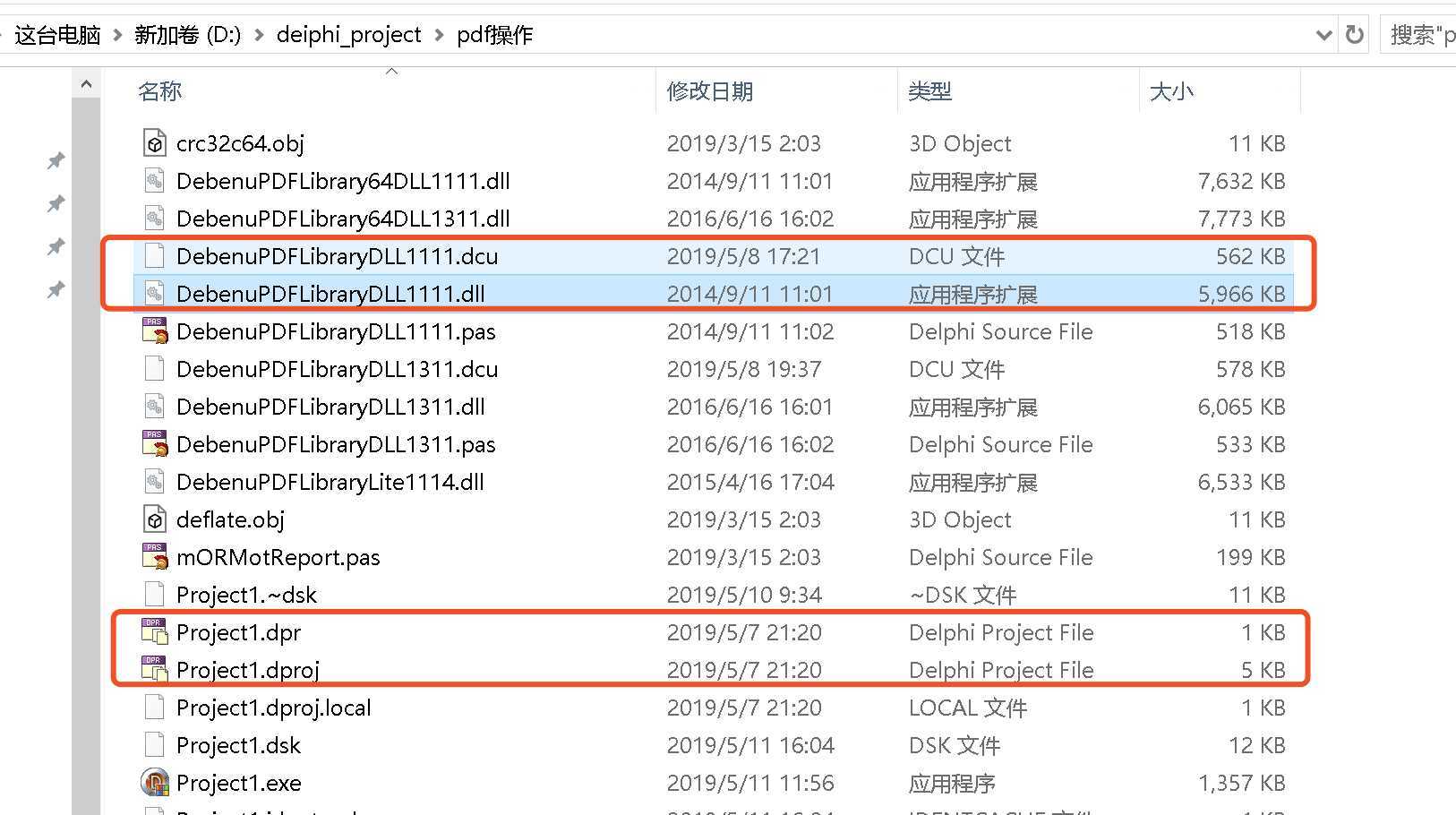The image size is (1456, 815).
Task: Click the DebenuPDFLibraryDLL1311.dcu file icon
Action: click(x=155, y=369)
